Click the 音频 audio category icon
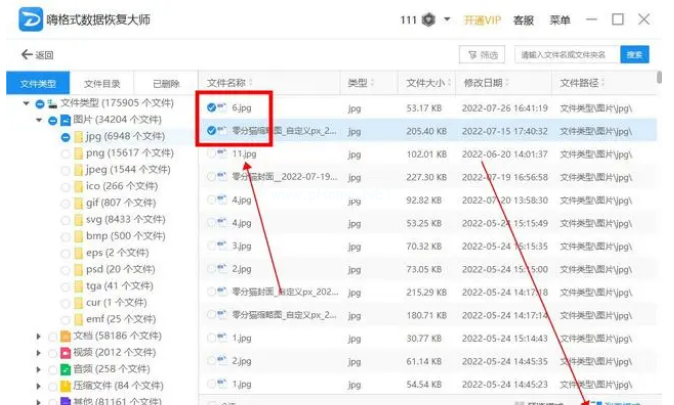 tap(65, 370)
